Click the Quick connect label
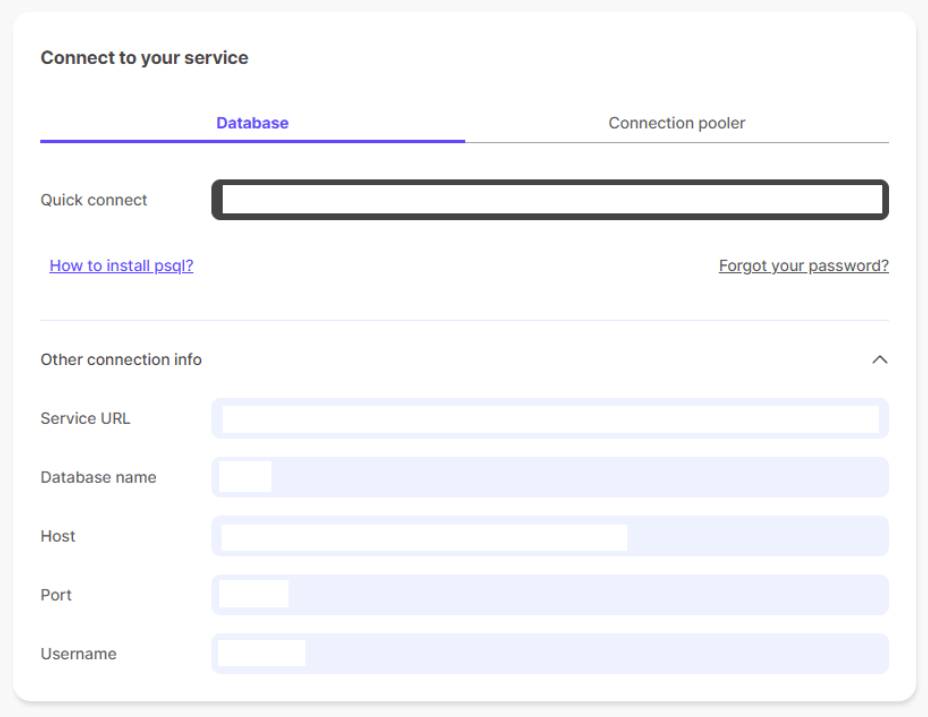The width and height of the screenshot is (928, 717). (94, 200)
